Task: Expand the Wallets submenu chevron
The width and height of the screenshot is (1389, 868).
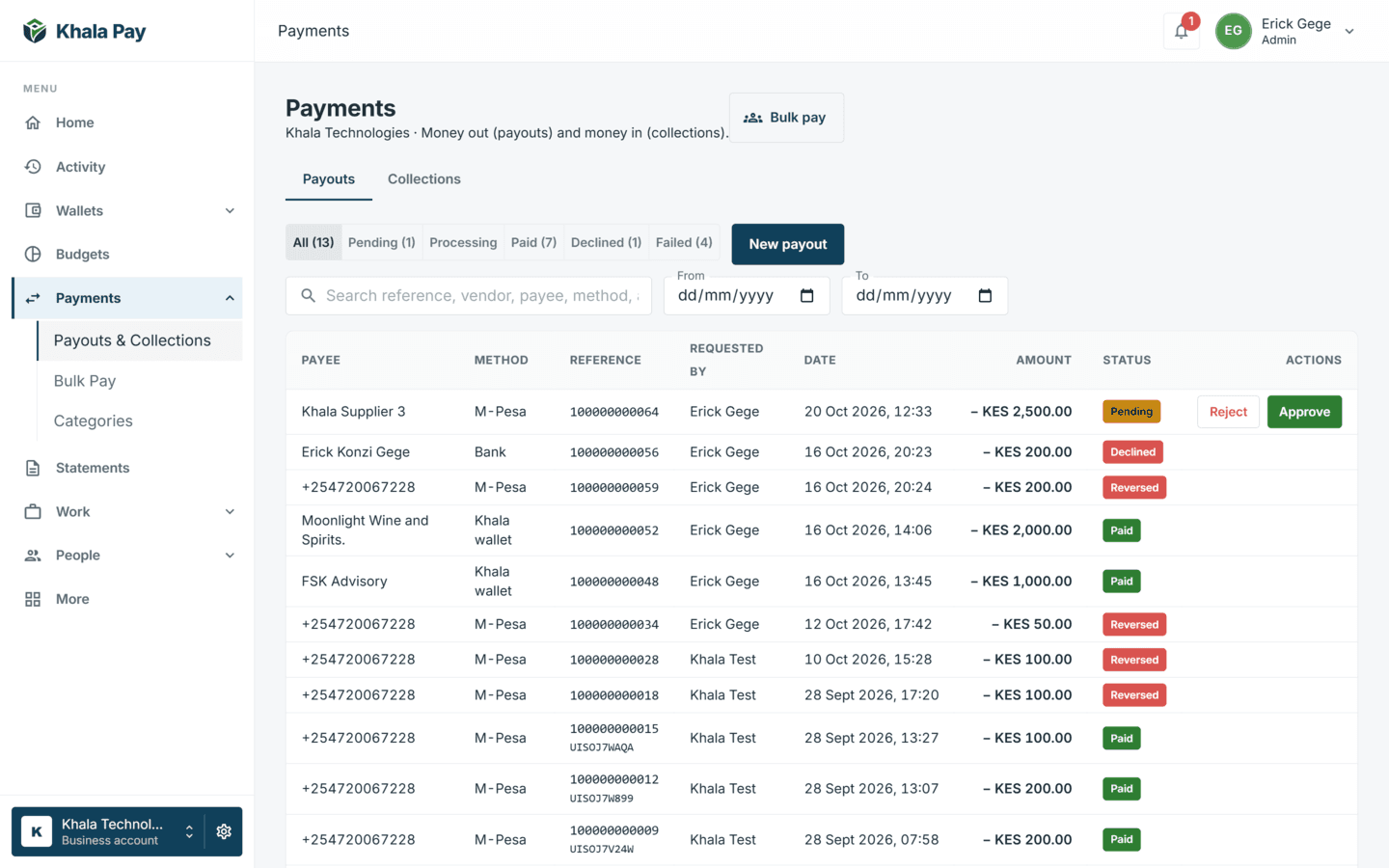Action: (230, 210)
